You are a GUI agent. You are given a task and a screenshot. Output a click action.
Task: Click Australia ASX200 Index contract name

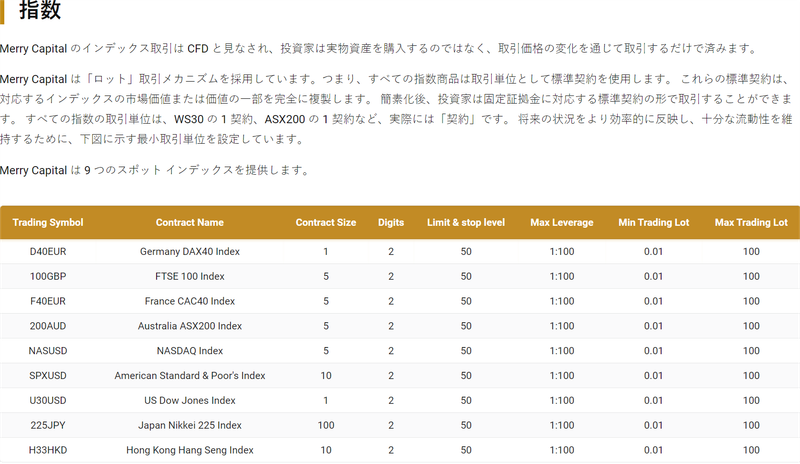click(190, 326)
